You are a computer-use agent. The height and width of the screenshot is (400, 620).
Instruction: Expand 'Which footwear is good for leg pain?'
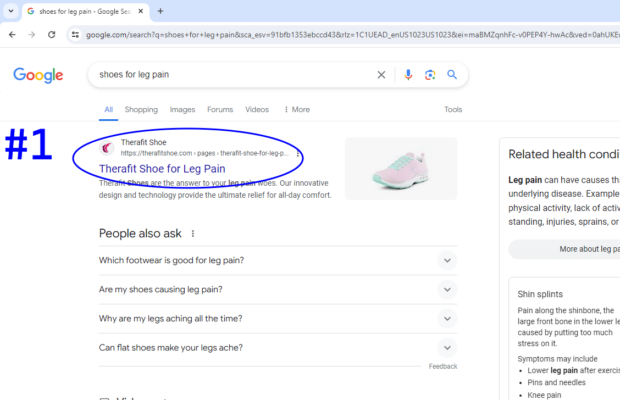click(278, 260)
